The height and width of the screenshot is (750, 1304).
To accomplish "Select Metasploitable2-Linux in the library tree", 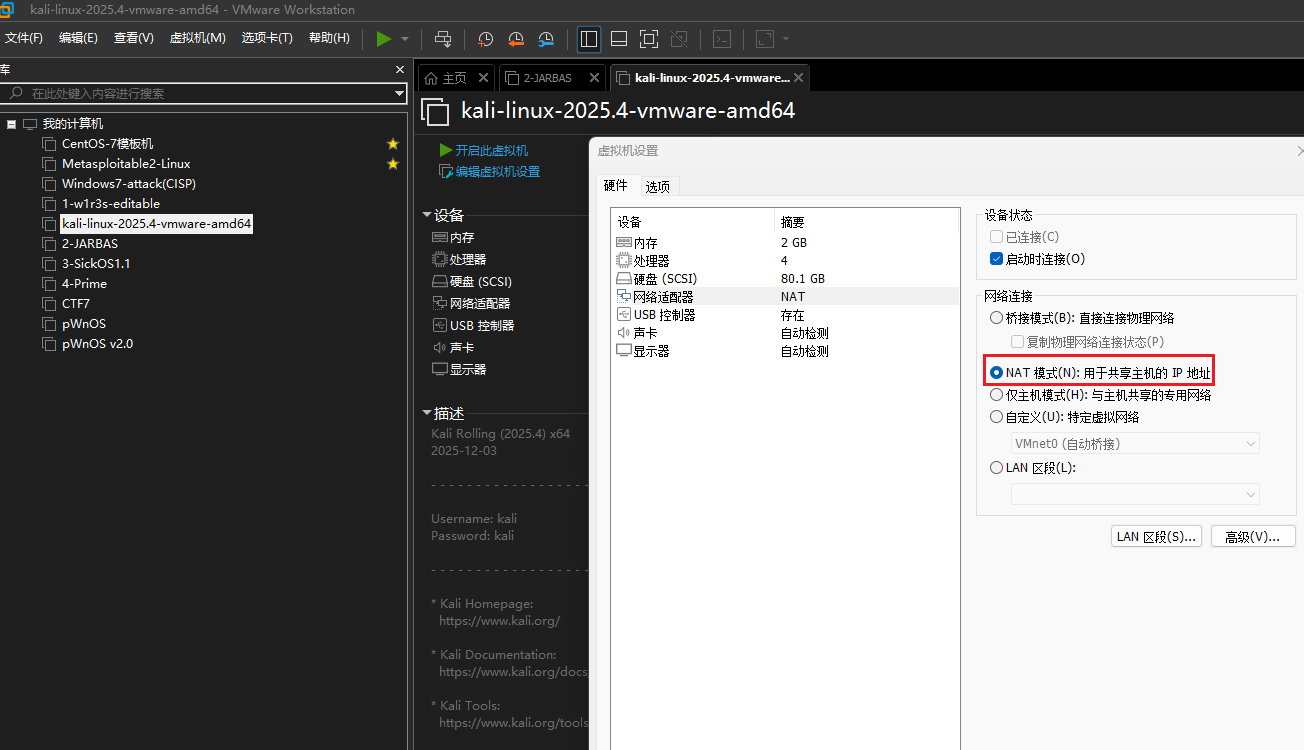I will coord(126,164).
